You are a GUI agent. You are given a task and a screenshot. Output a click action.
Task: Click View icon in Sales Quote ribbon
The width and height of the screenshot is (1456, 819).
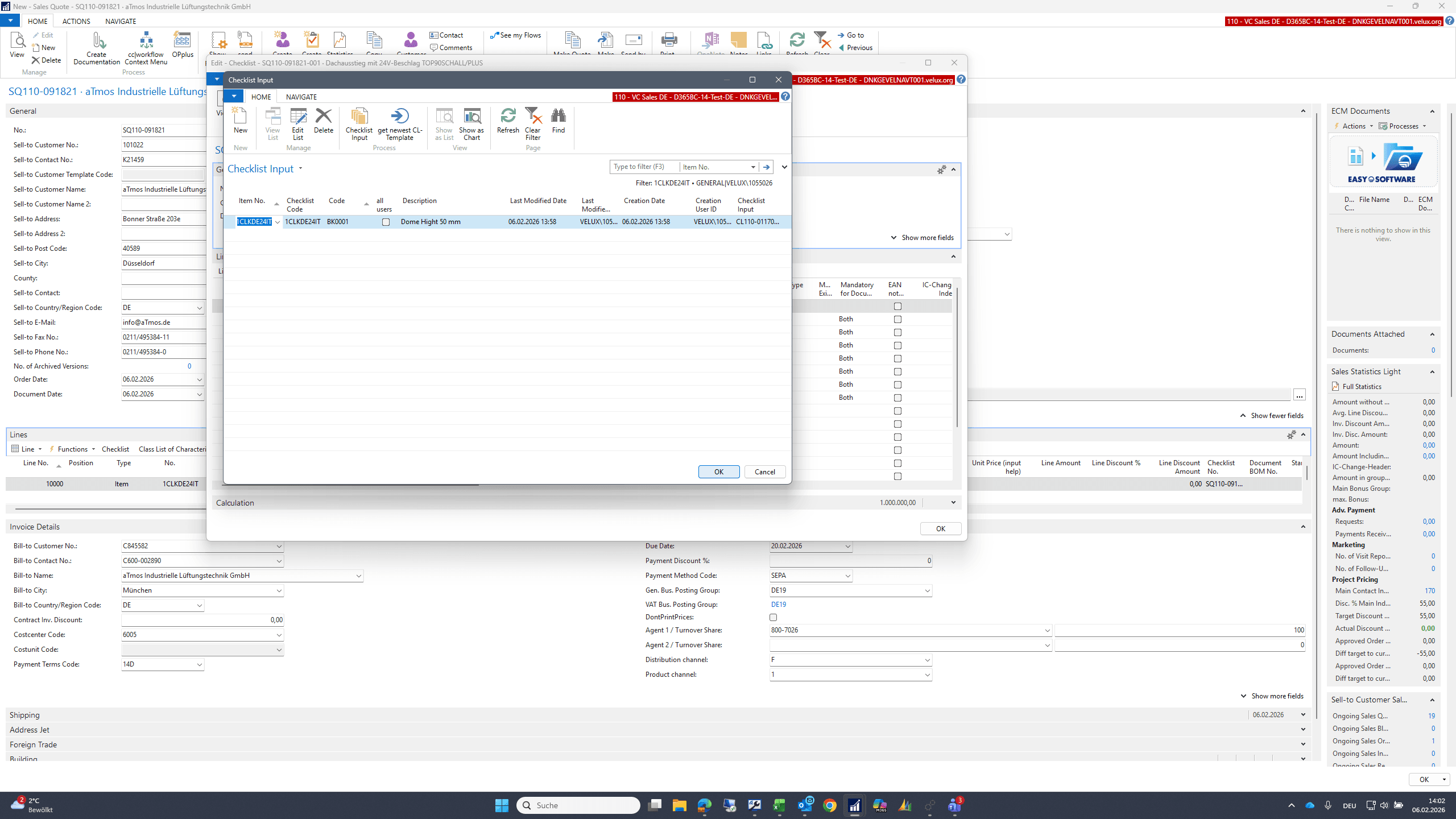(x=17, y=45)
